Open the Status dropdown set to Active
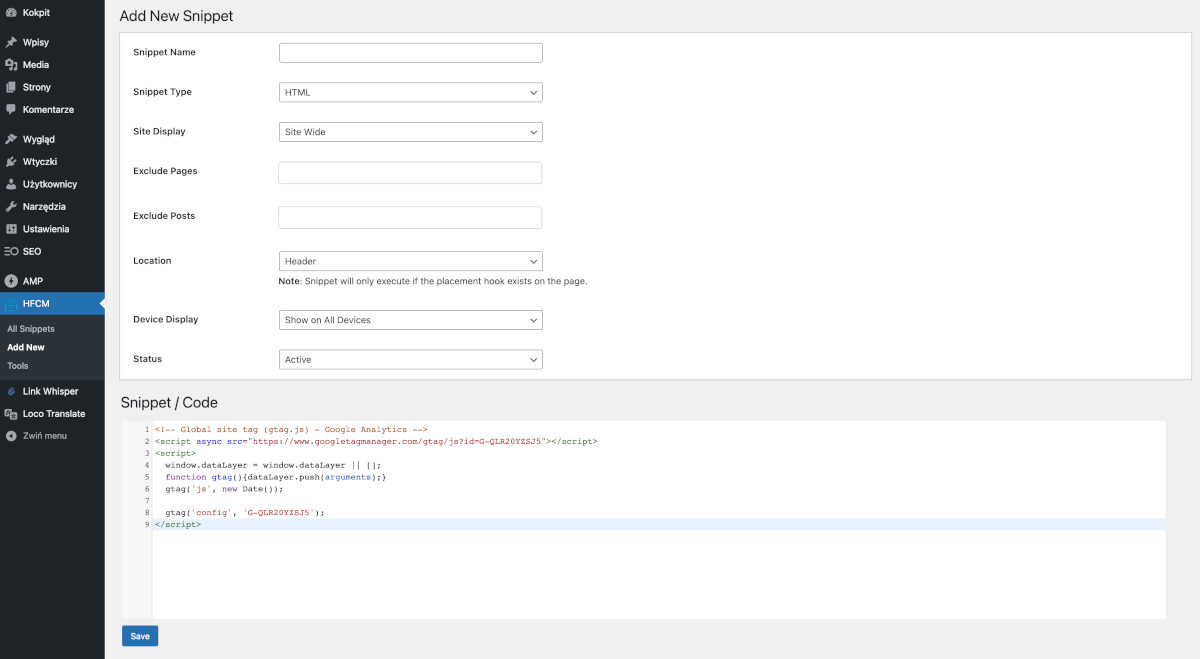This screenshot has width=1200, height=659. point(410,359)
